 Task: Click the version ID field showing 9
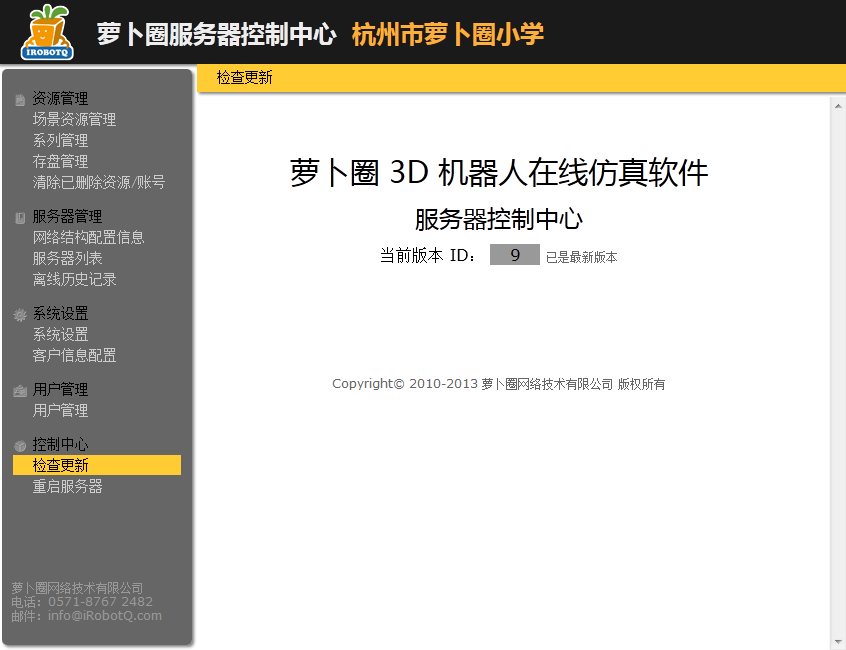pyautogui.click(x=515, y=255)
